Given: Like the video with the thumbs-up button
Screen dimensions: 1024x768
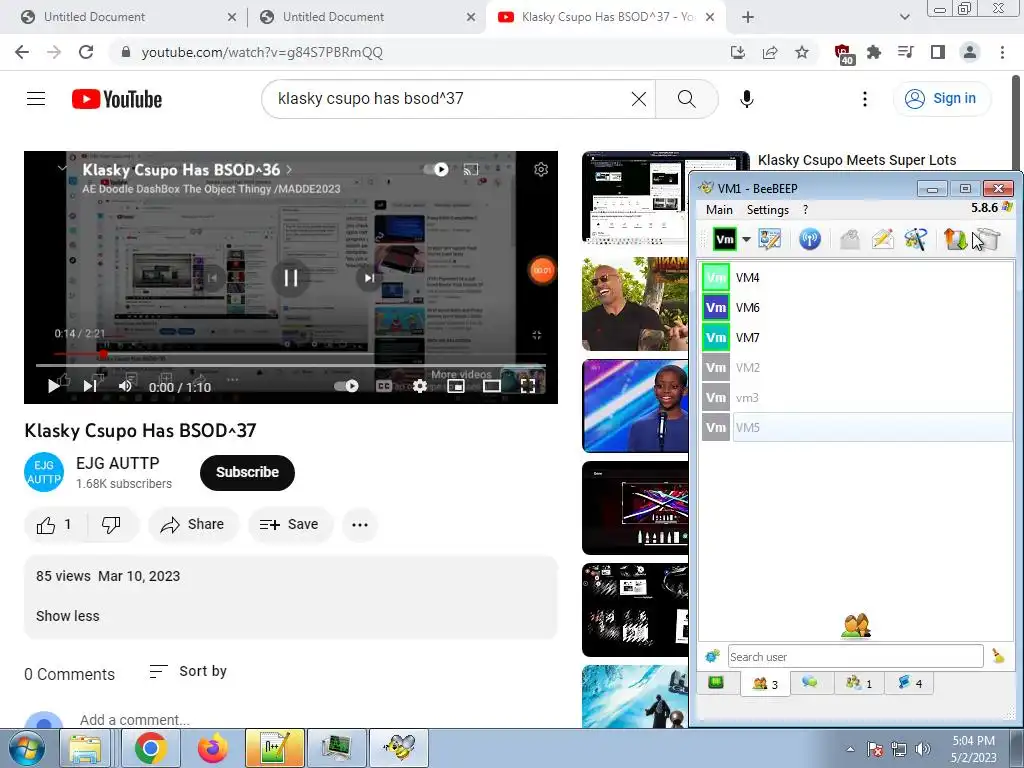Looking at the screenshot, I should [55, 524].
